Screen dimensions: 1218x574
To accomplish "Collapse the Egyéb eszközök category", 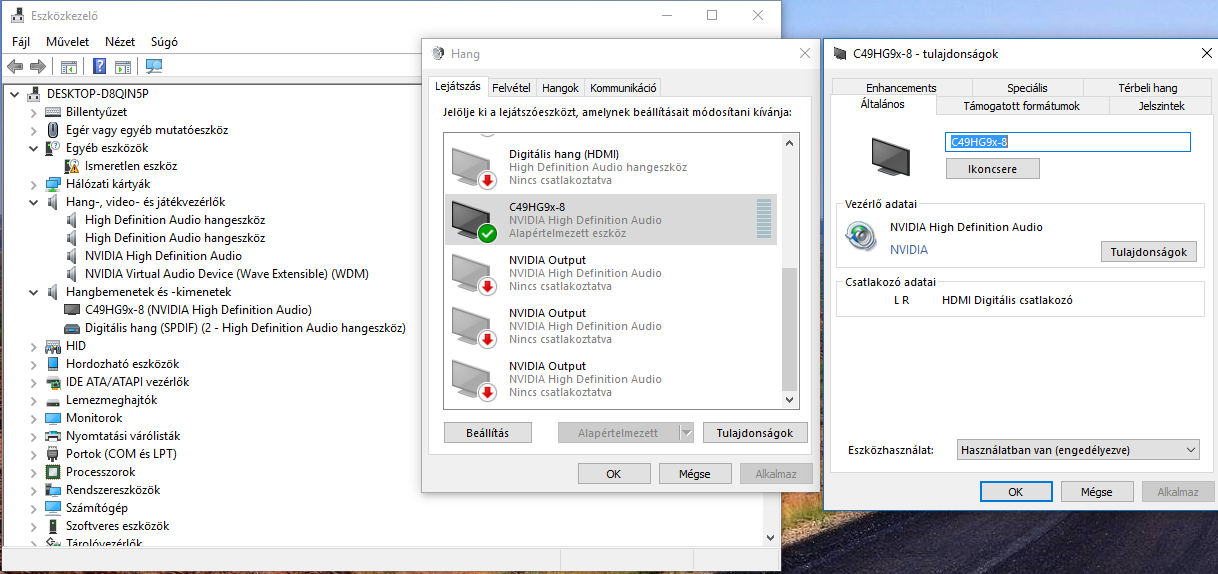I will click(x=33, y=148).
